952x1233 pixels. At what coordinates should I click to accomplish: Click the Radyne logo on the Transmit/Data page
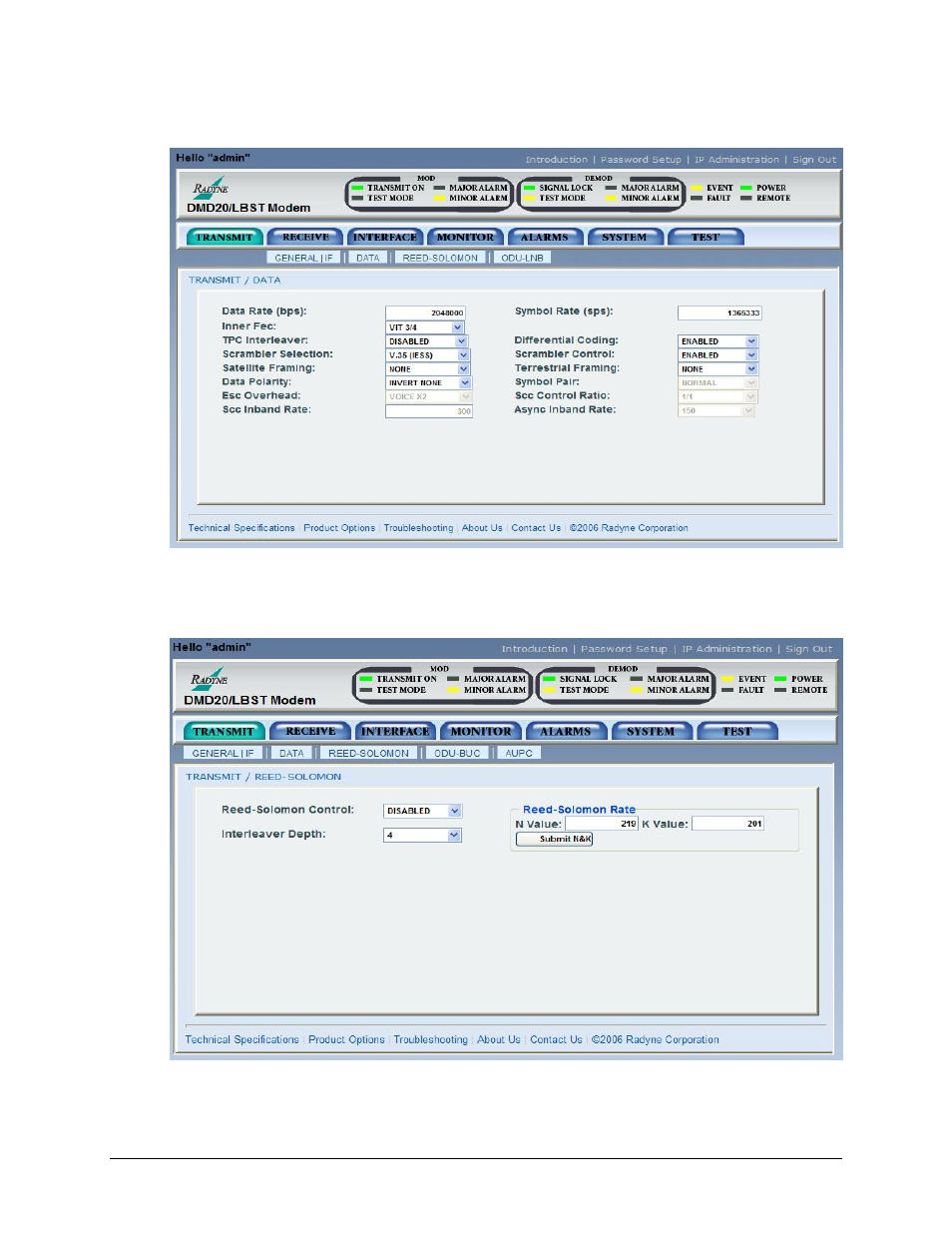click(x=211, y=187)
